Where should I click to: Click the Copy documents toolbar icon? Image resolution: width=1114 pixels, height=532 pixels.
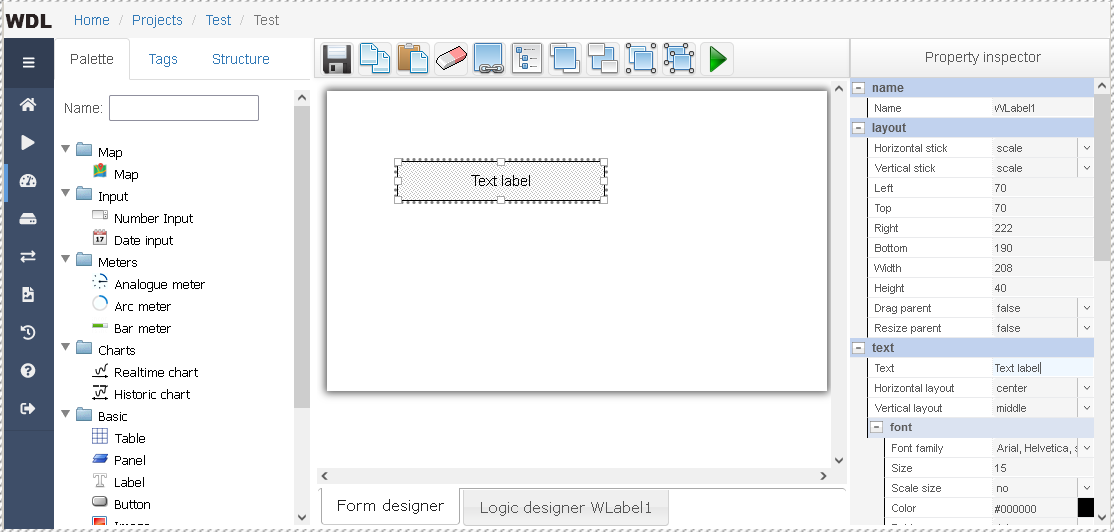[x=374, y=58]
